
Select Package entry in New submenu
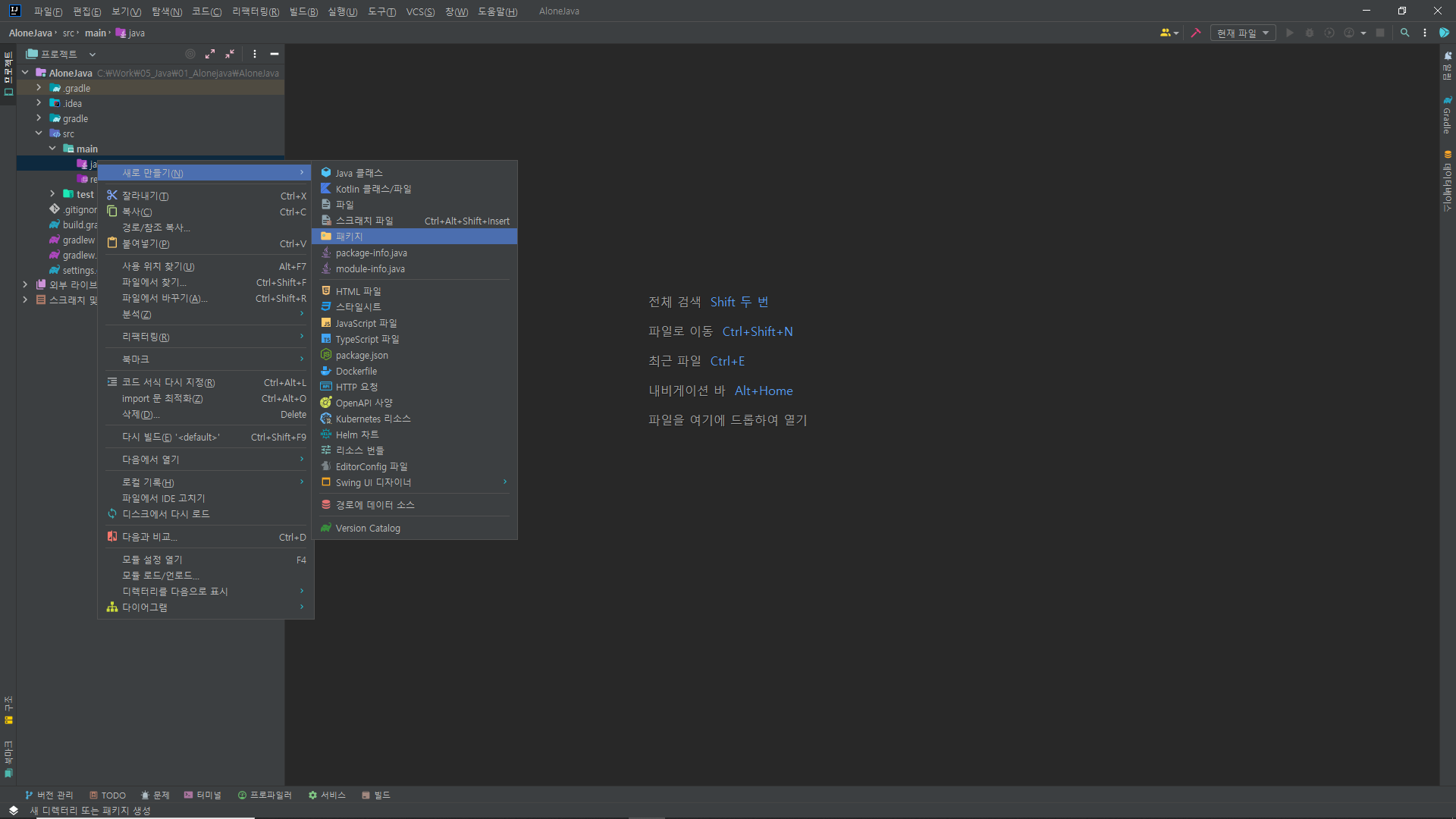pos(350,237)
